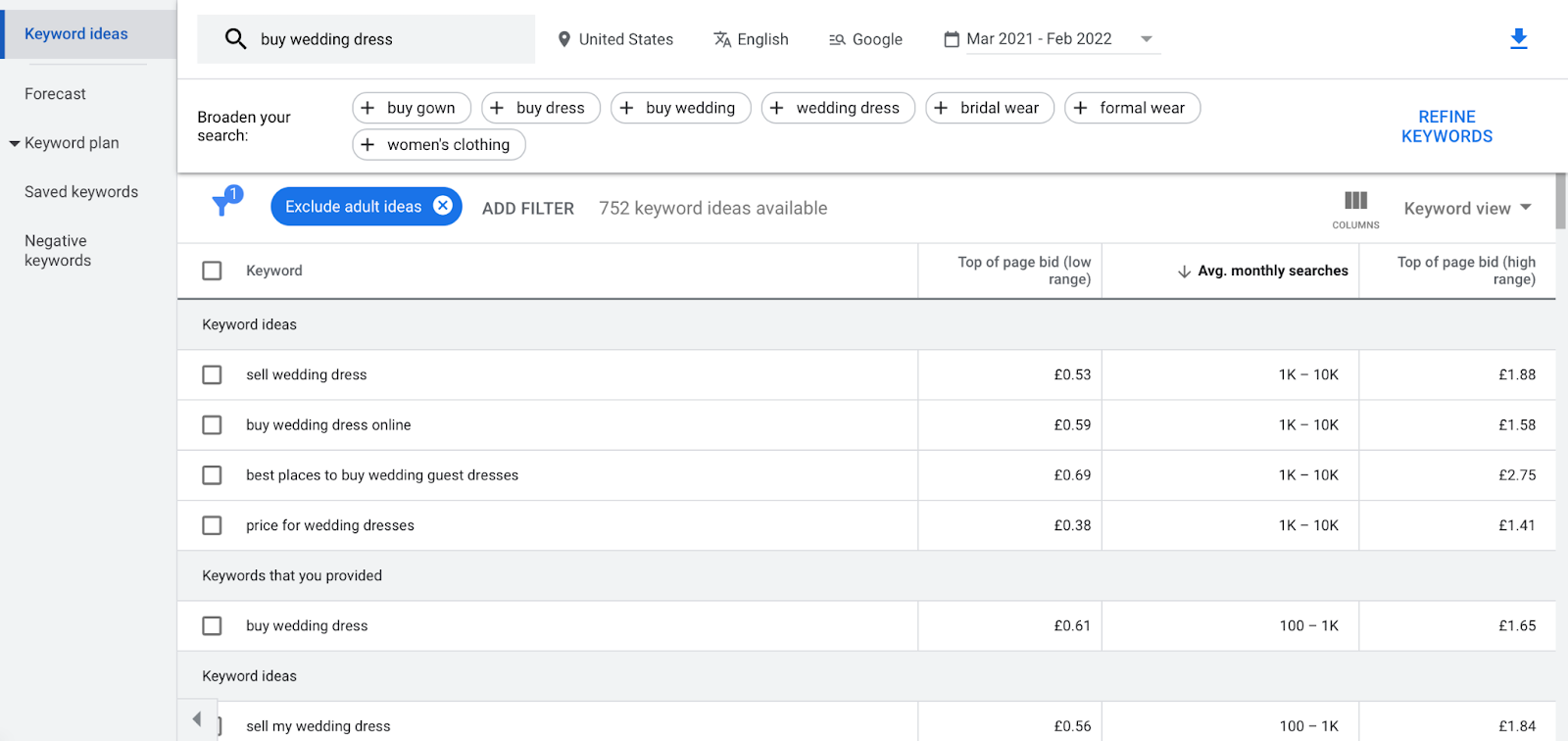
Task: Click the REFINE KEYWORDS link
Action: 1446,126
